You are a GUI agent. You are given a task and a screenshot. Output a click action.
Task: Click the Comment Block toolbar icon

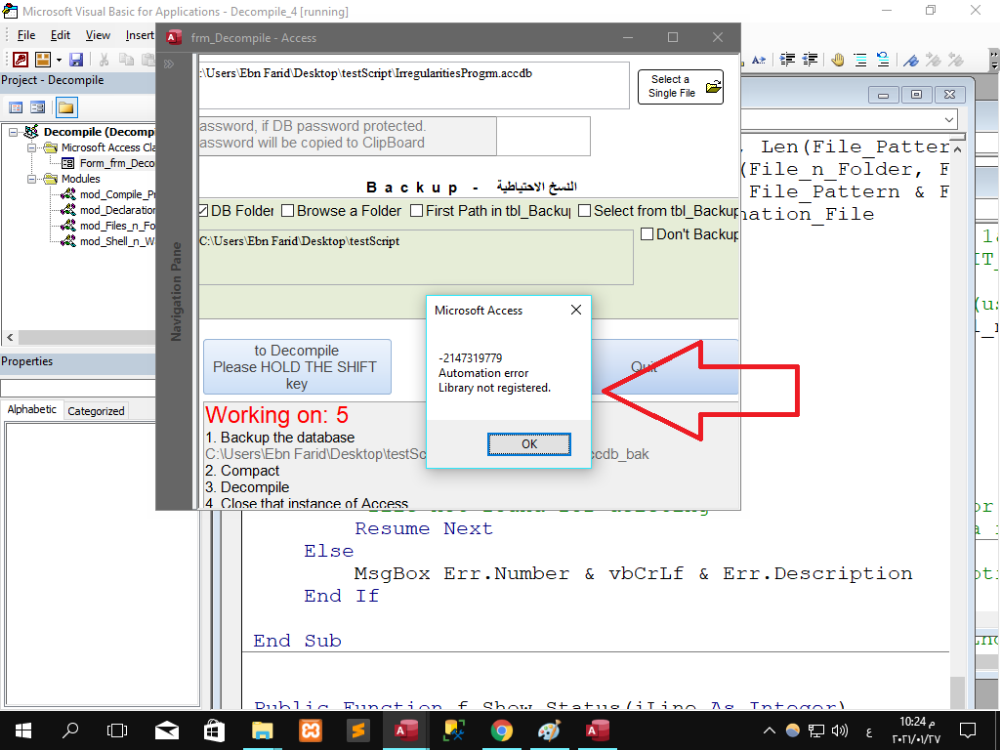click(x=860, y=60)
